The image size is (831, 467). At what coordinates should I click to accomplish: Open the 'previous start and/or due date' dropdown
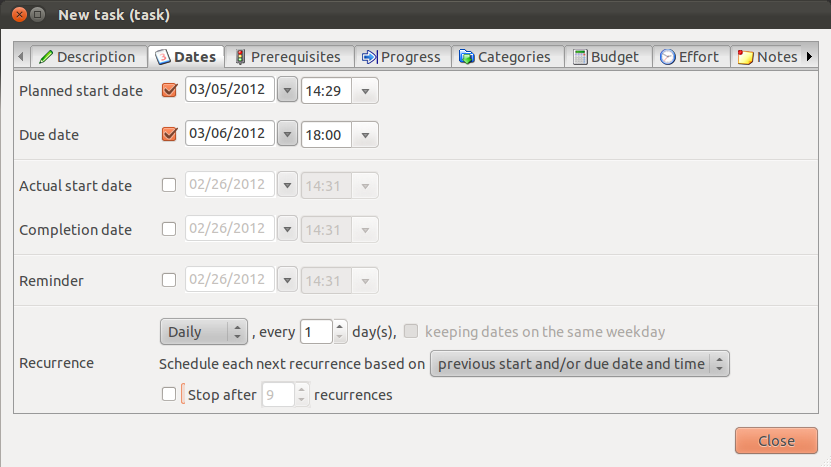point(580,364)
